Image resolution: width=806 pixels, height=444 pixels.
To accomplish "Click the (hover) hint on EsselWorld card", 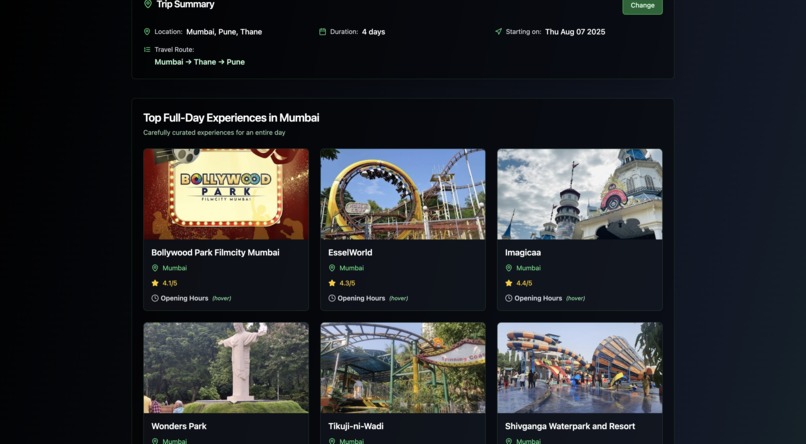I will click(x=398, y=299).
